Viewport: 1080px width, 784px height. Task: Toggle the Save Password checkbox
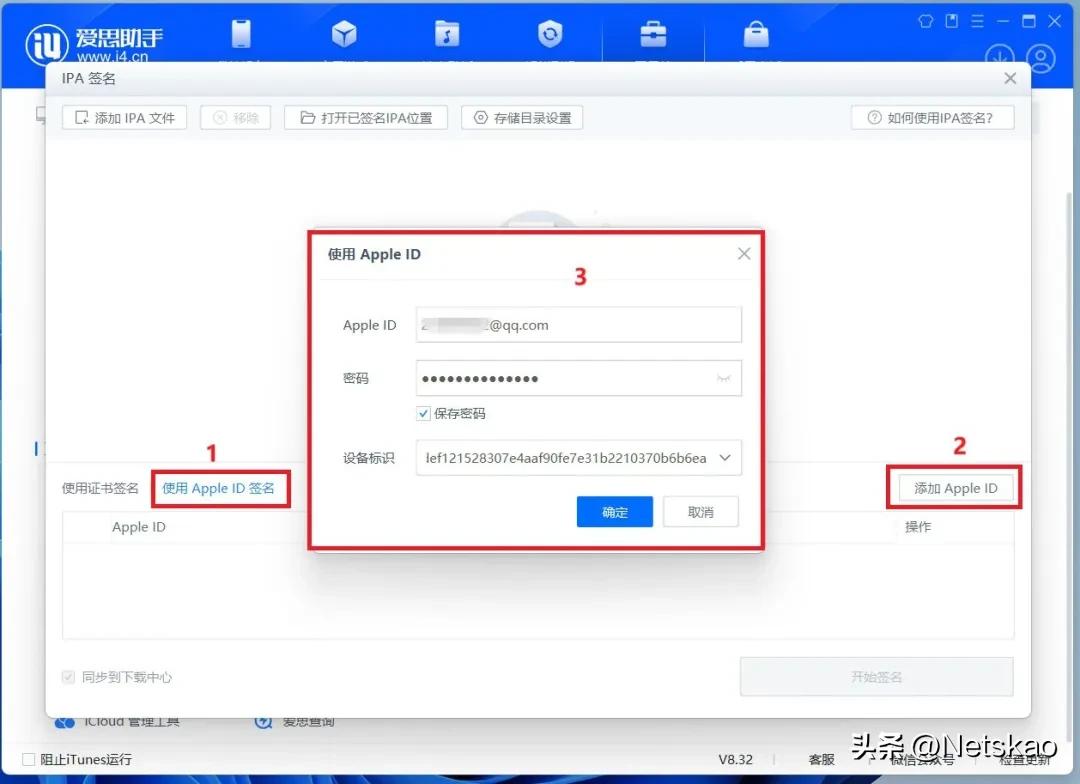(424, 413)
